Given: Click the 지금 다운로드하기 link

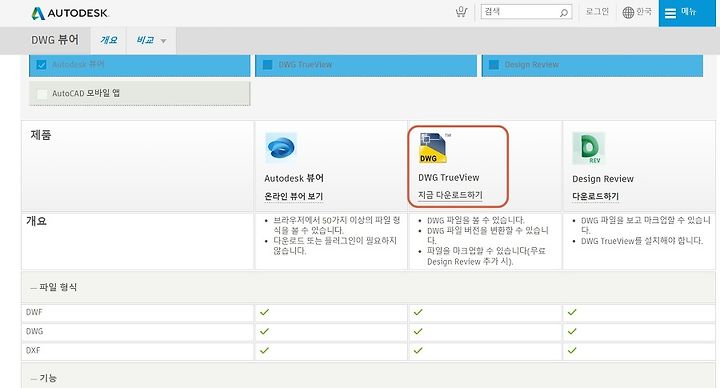Looking at the screenshot, I should [450, 195].
